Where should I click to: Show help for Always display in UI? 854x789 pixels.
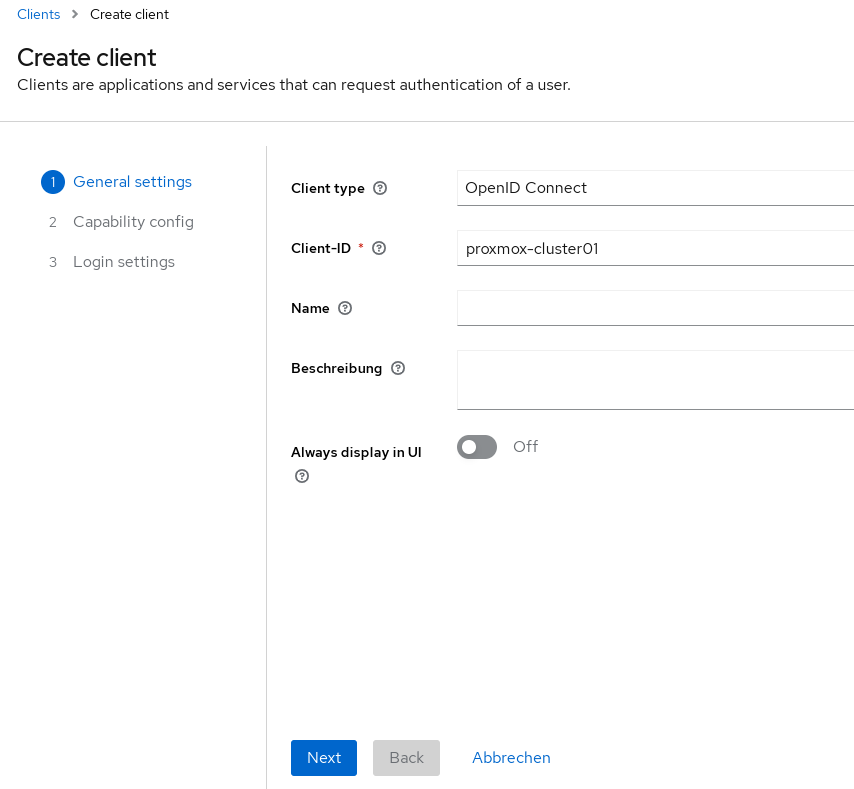(x=302, y=476)
